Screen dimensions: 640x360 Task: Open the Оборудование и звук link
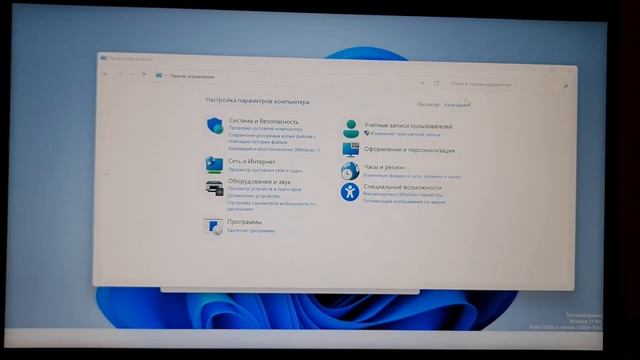(259, 181)
